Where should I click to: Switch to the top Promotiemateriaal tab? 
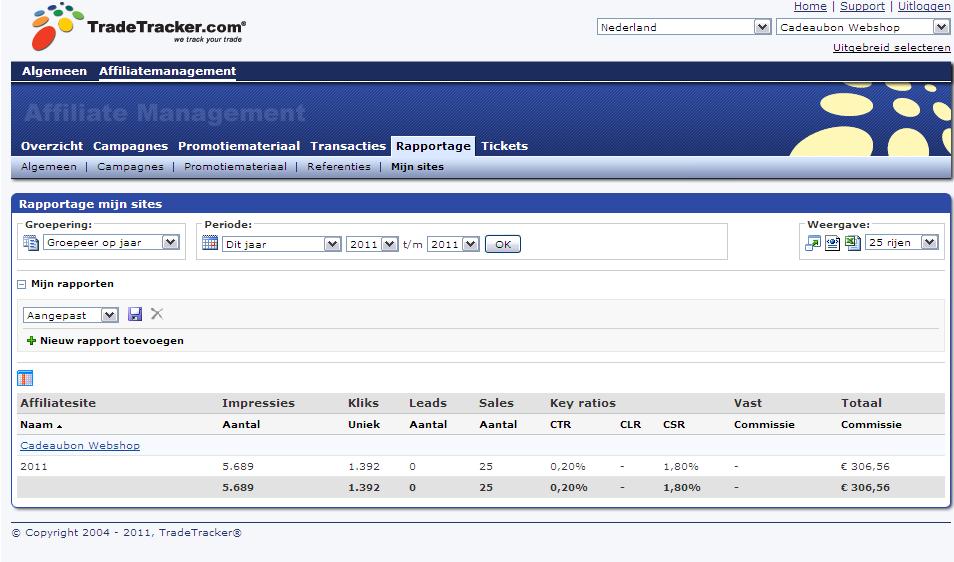point(239,146)
